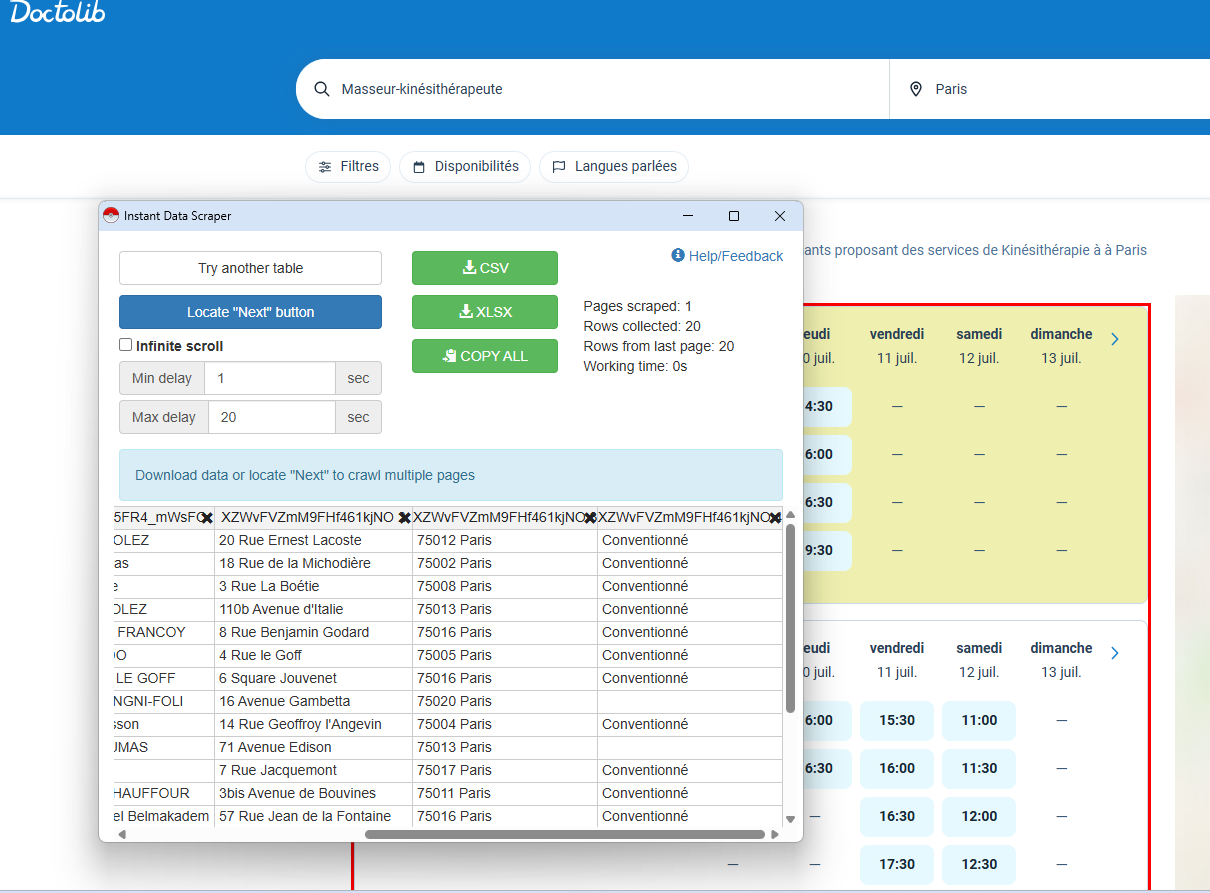Click the Instant Data Scraper title bar icon
Viewport: 1210px width, 893px height.
click(110, 214)
